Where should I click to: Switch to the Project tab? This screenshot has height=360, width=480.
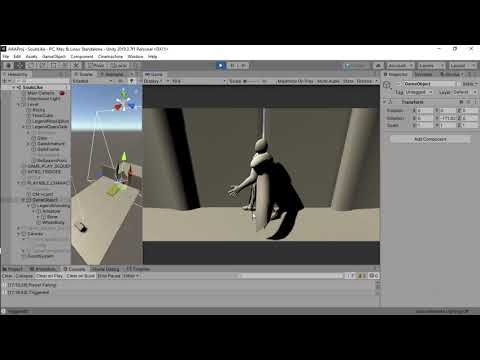click(13, 269)
